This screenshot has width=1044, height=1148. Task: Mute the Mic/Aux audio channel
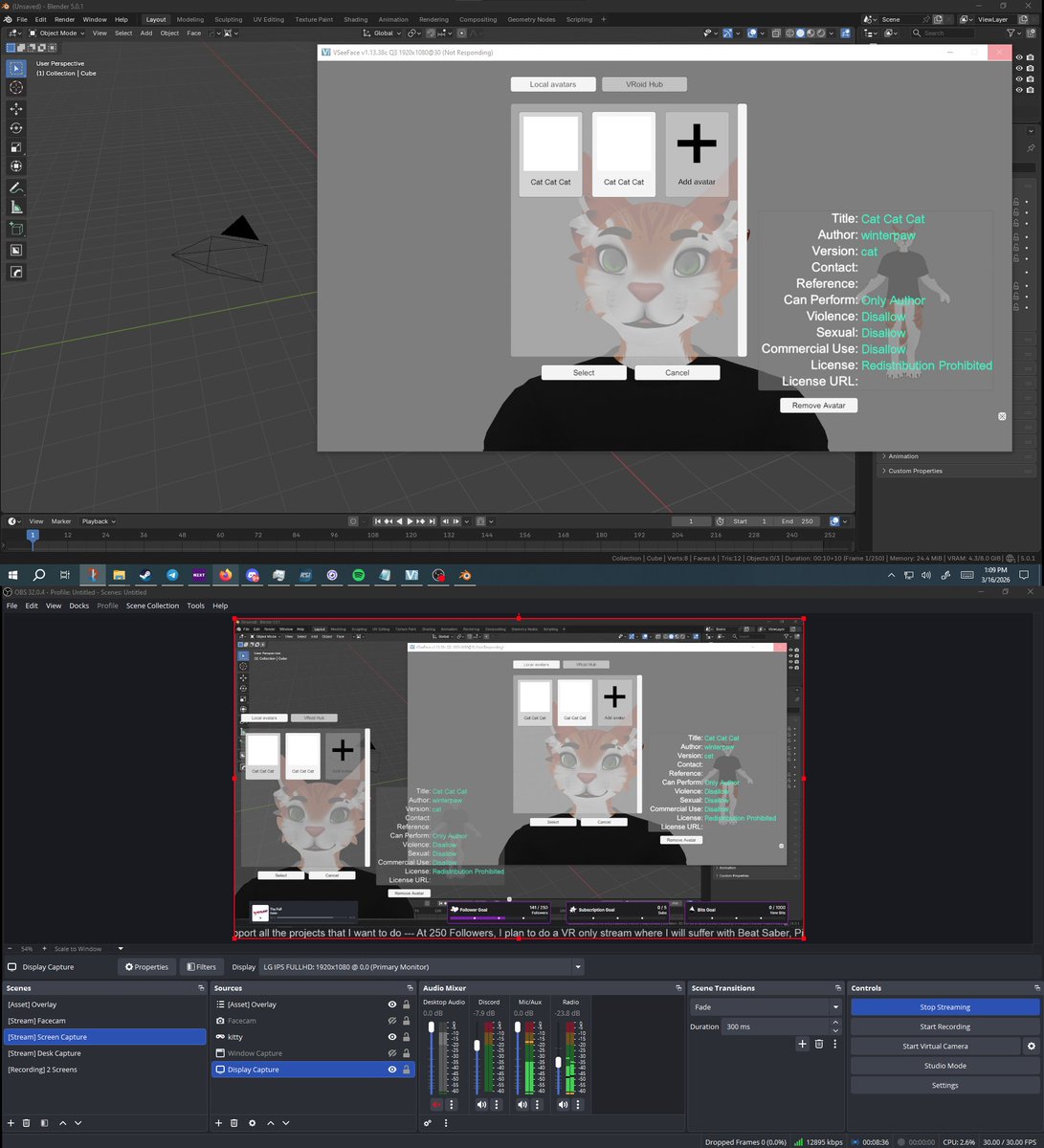pyautogui.click(x=522, y=1104)
